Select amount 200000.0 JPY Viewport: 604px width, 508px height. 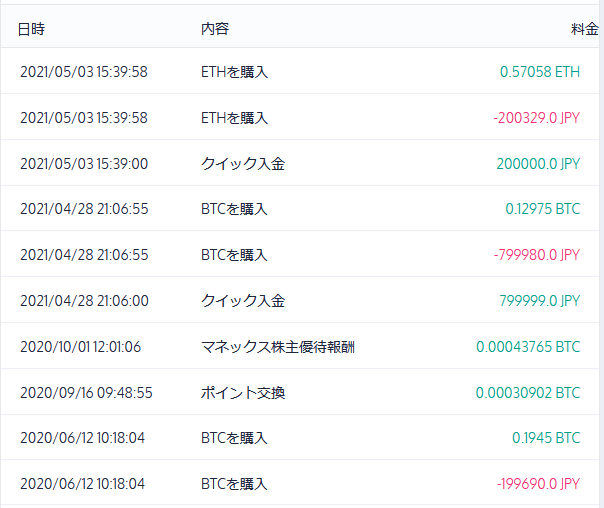coord(538,164)
